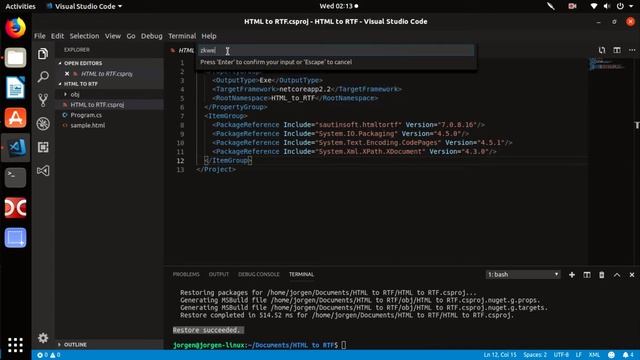
Task: Open the Debug menu
Action: click(x=151, y=36)
